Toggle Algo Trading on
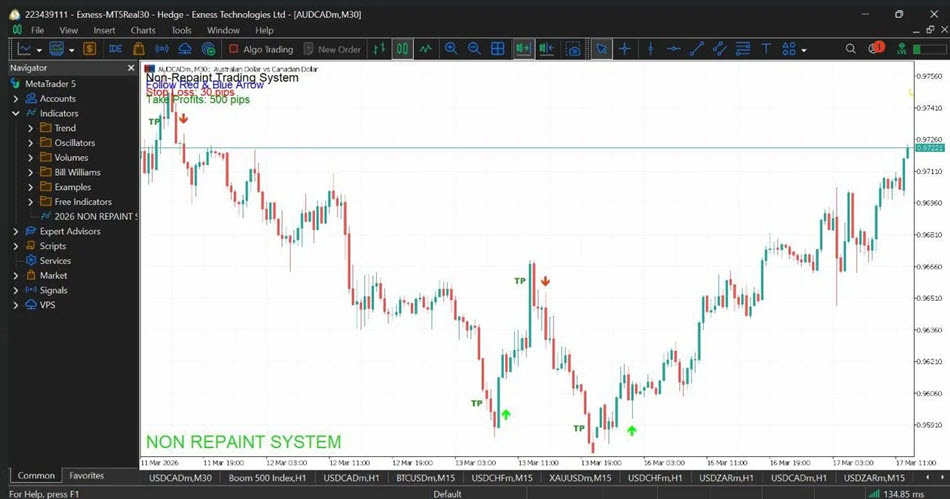Viewport: 950px width, 499px height. tap(261, 49)
